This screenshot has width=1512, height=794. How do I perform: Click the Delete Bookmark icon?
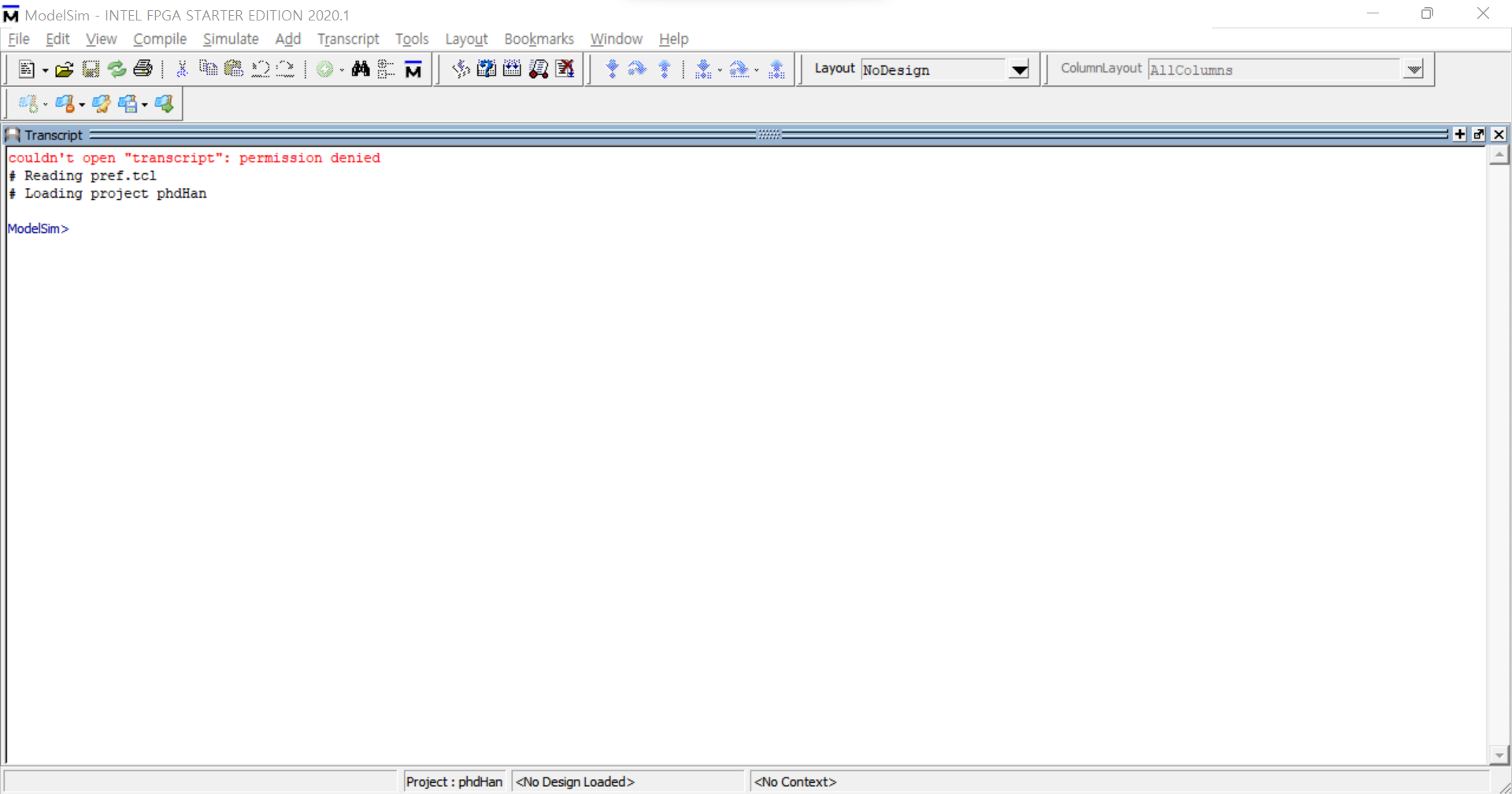65,103
